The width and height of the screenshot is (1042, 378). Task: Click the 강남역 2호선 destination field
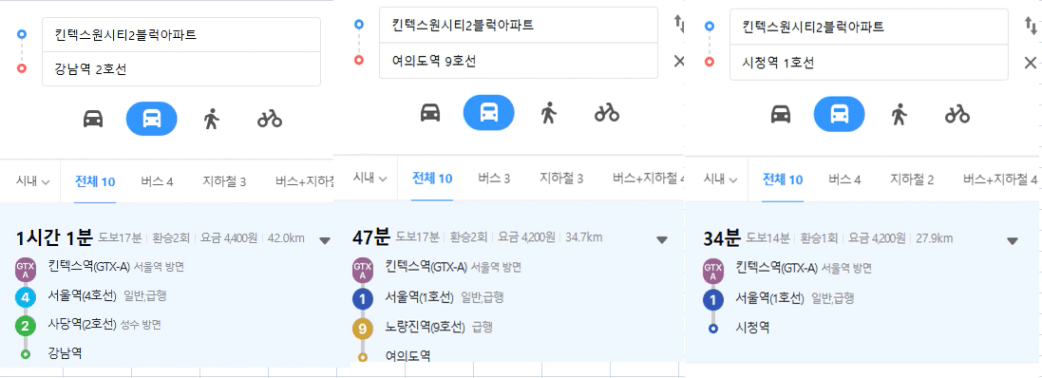[x=181, y=69]
